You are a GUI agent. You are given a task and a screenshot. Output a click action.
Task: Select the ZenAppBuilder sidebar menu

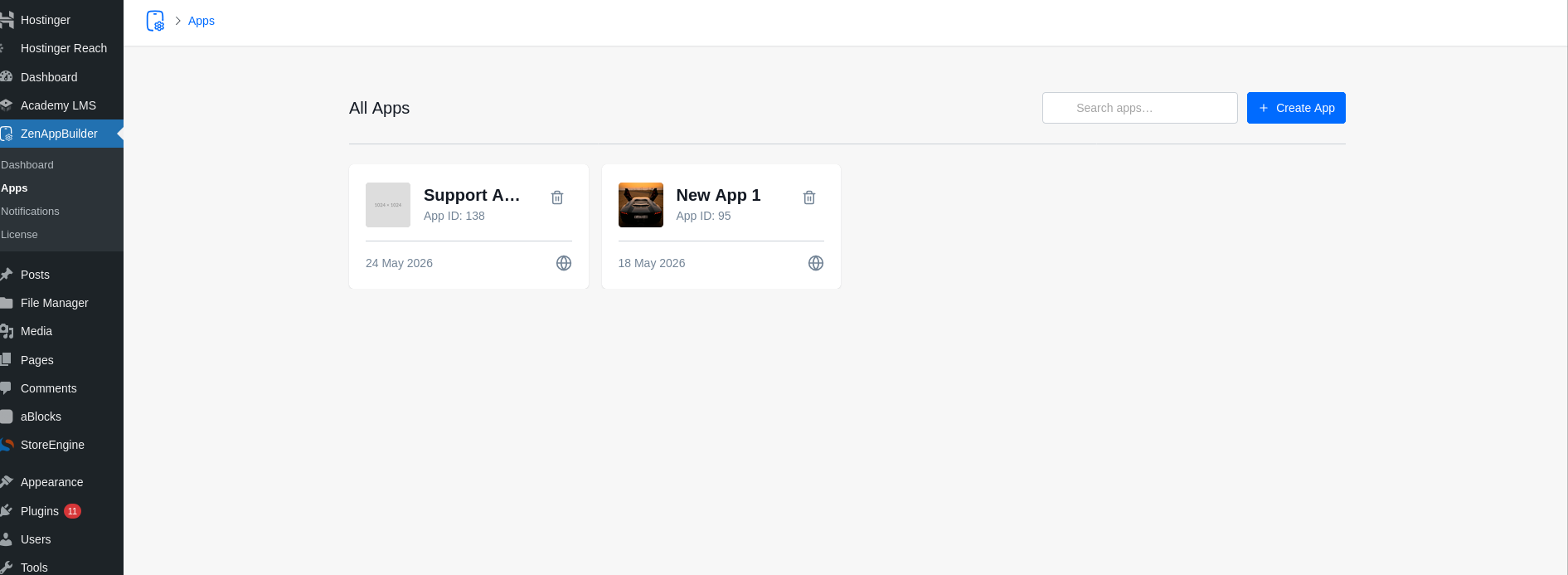coord(61,134)
